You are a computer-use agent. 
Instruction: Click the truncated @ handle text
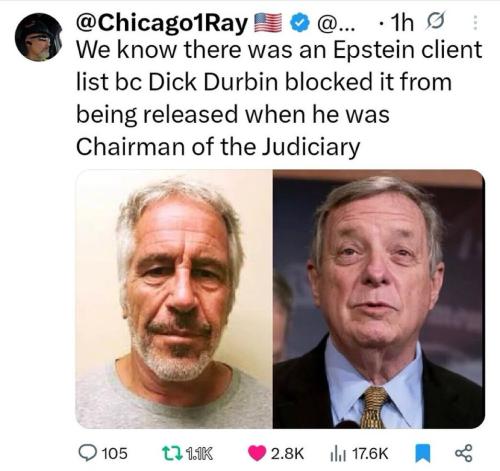[337, 24]
